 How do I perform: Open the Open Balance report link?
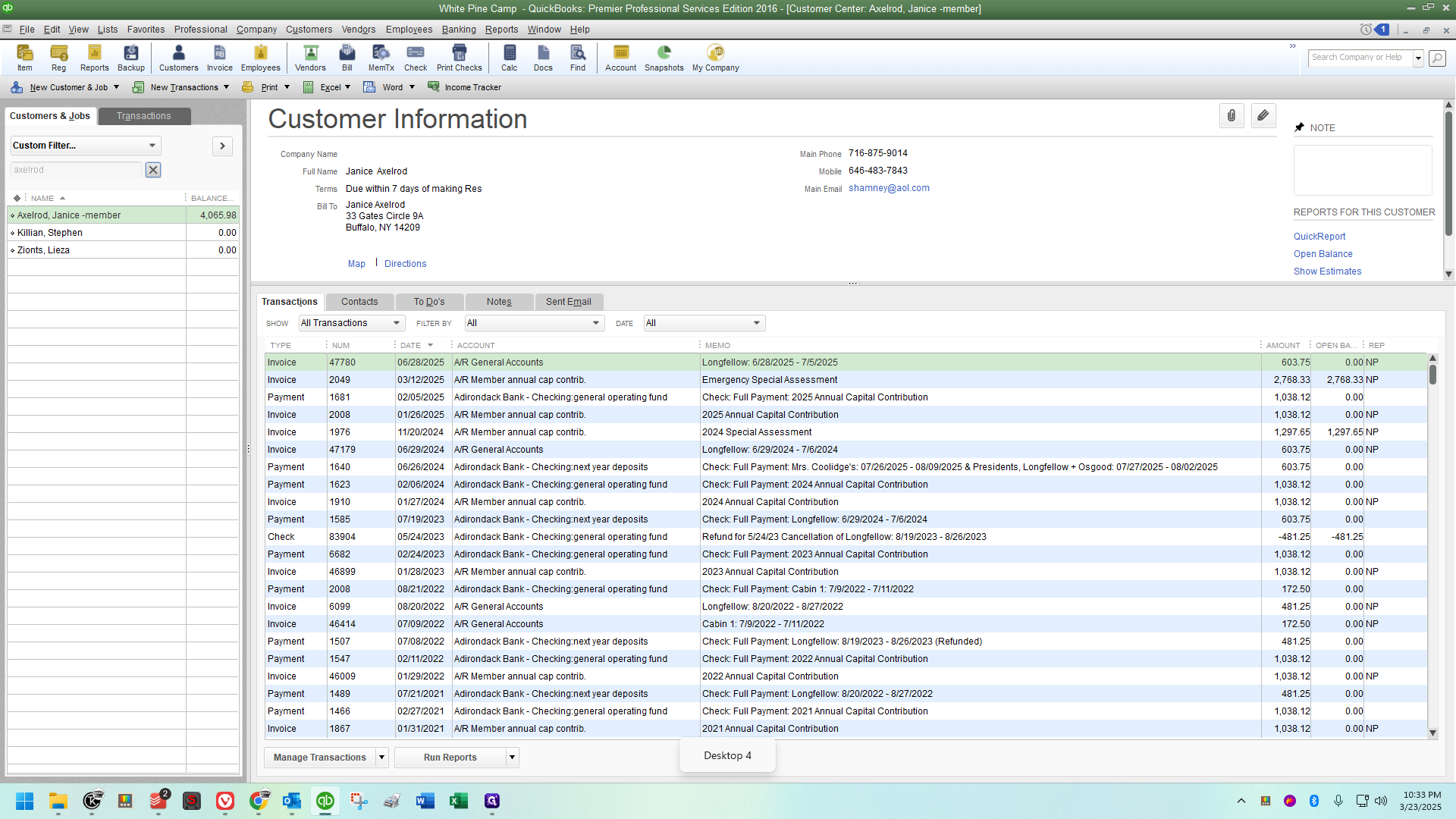[x=1323, y=254]
